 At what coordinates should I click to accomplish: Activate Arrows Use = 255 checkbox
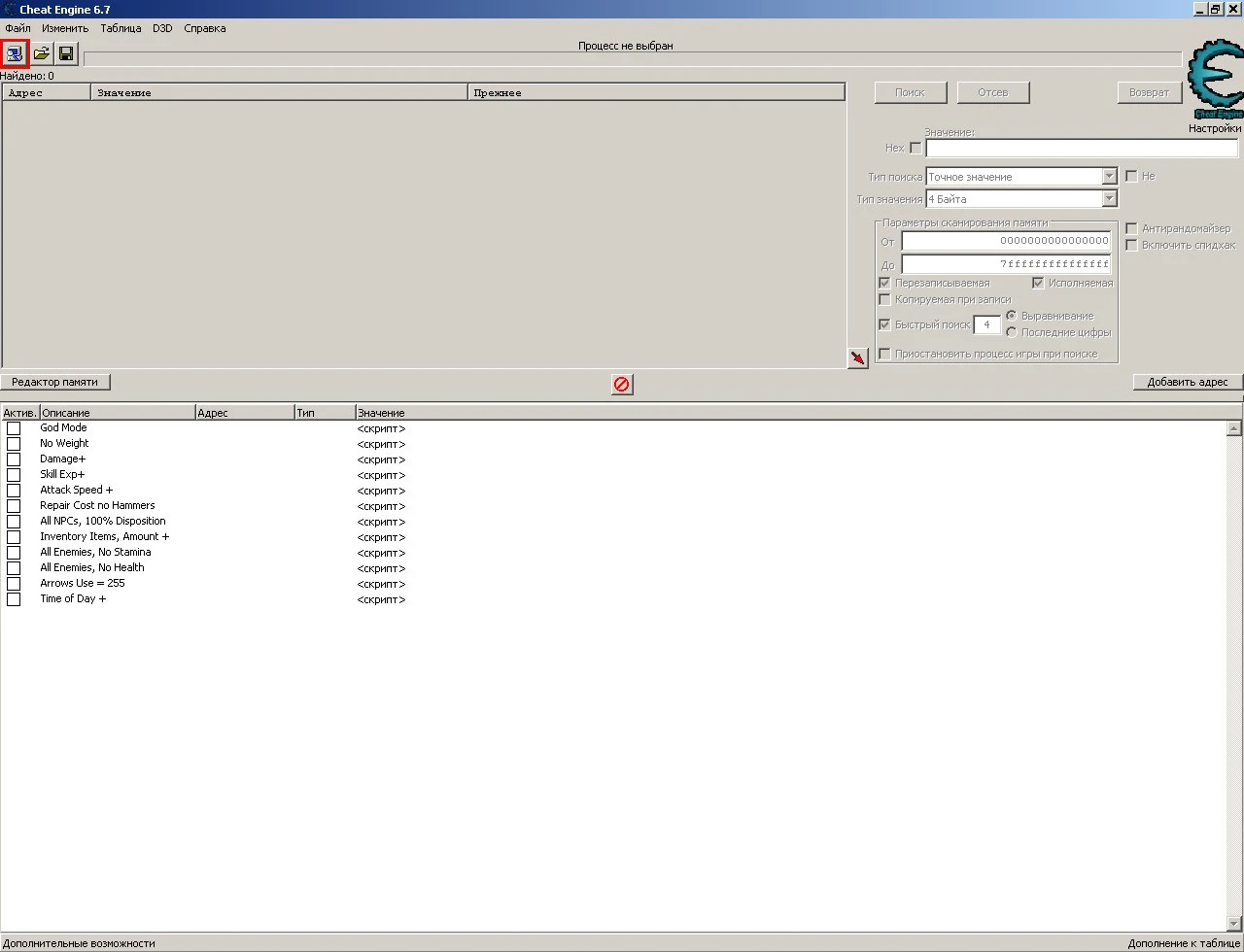(14, 584)
